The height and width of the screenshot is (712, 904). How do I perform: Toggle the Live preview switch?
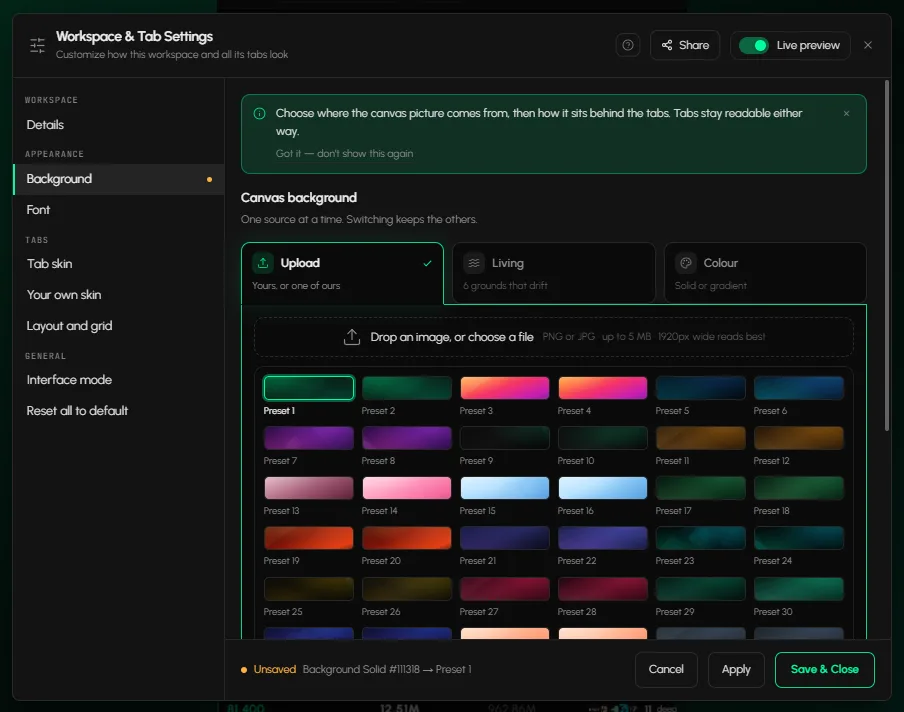[754, 45]
